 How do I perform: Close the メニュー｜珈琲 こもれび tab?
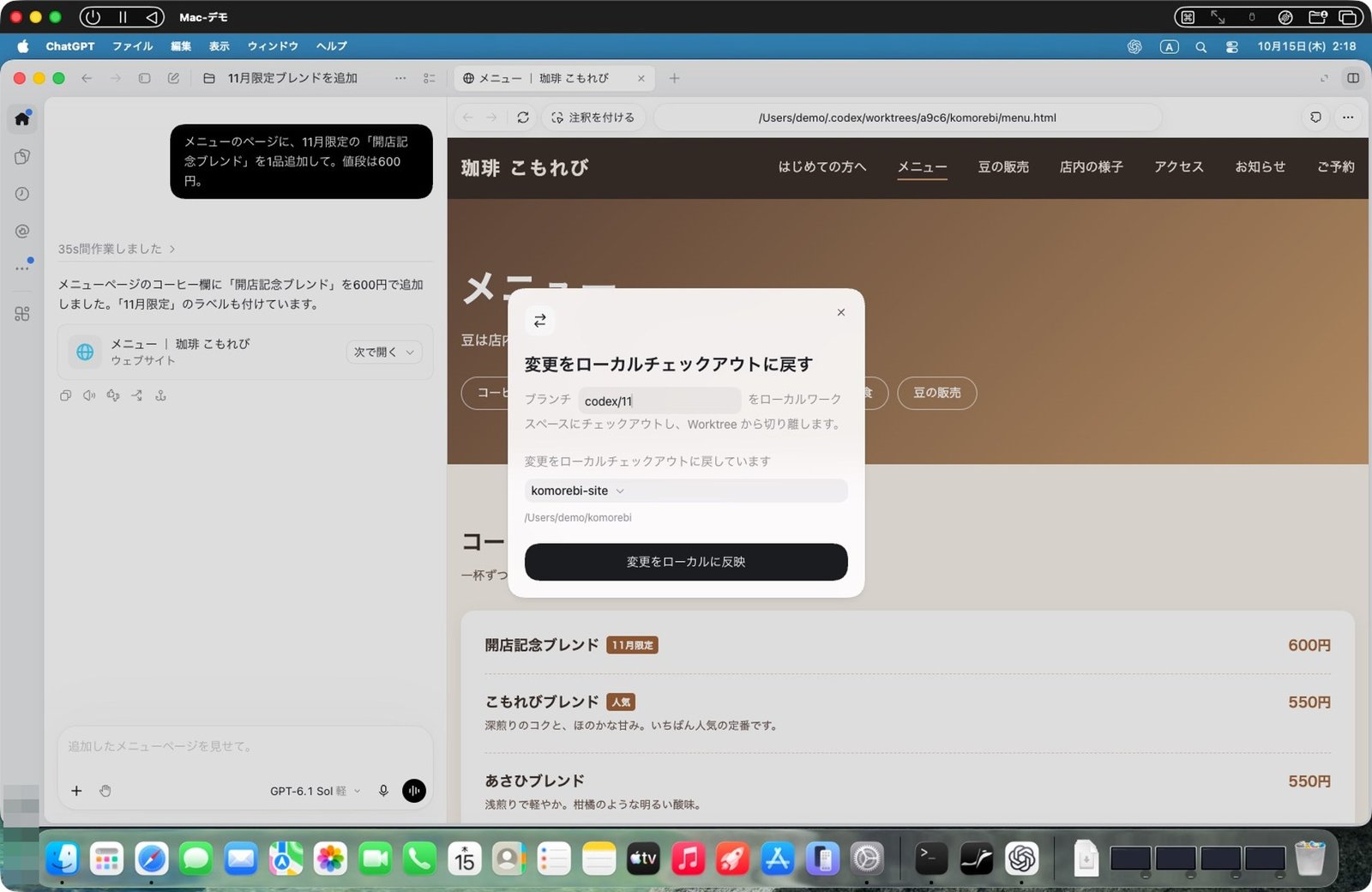(641, 78)
